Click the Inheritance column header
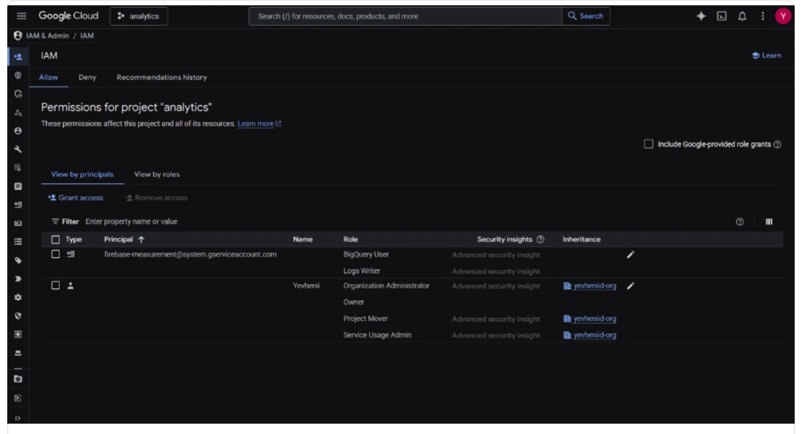The width and height of the screenshot is (802, 434). click(582, 239)
